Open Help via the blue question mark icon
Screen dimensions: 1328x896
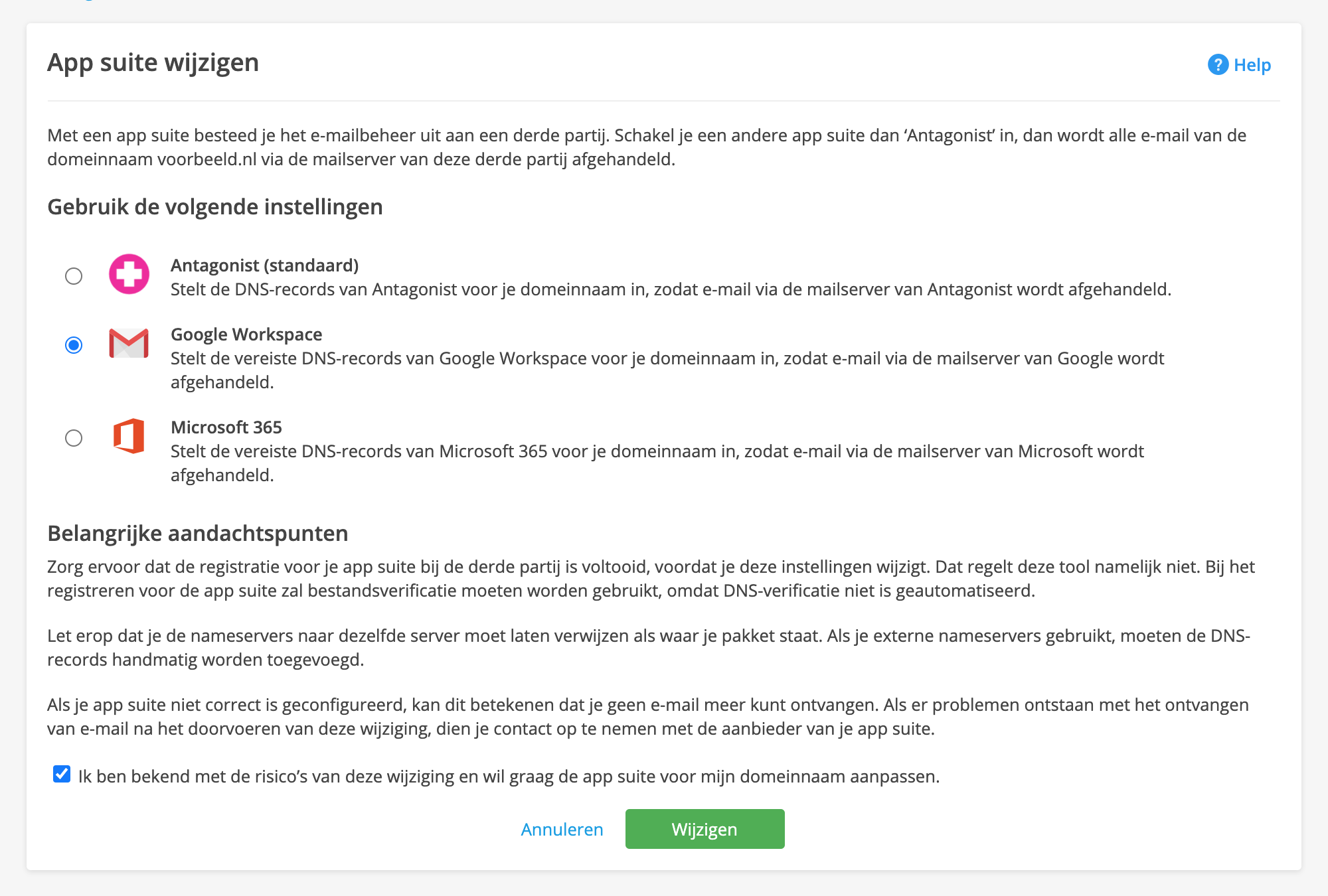[1218, 64]
